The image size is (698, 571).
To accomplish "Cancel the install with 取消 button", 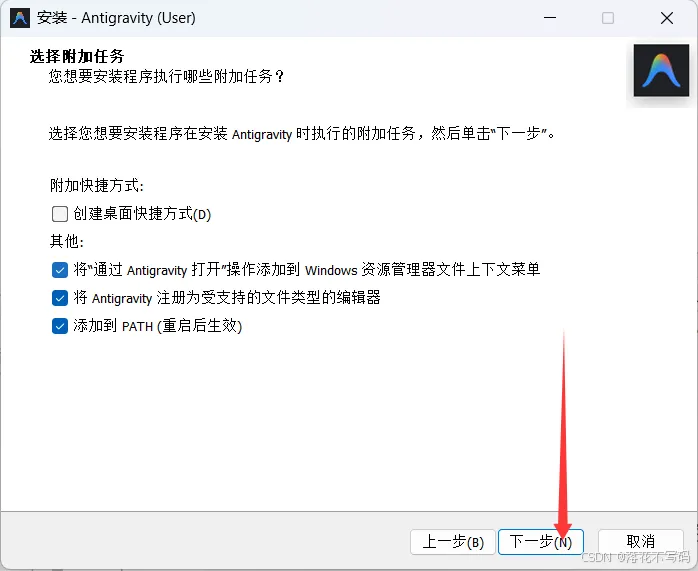I will 641,542.
